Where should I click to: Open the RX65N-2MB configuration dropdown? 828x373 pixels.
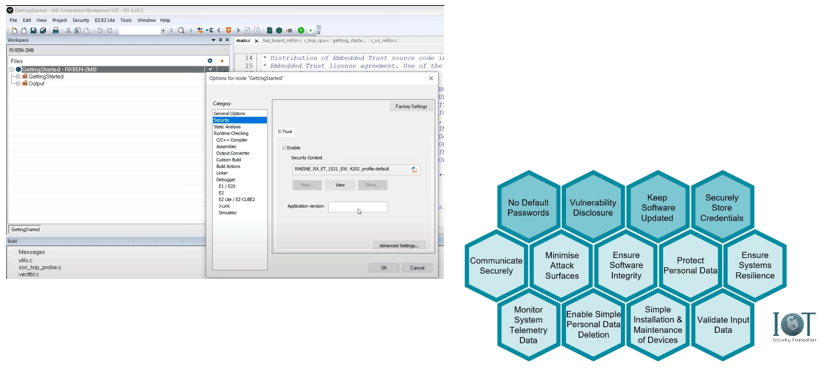[x=118, y=50]
